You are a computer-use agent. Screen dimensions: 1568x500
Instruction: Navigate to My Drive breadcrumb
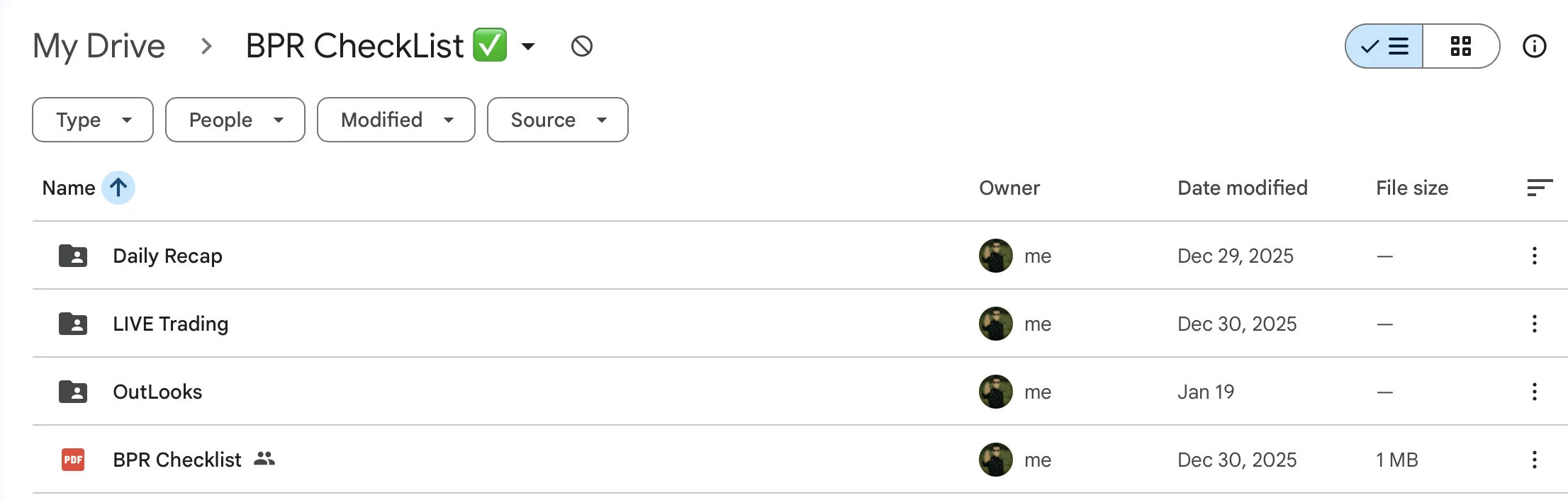click(99, 47)
